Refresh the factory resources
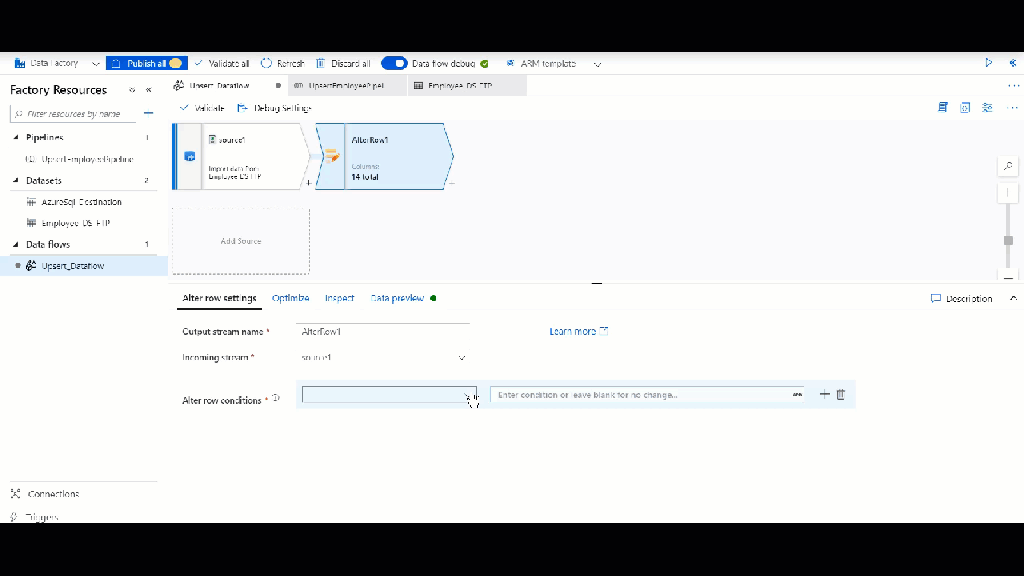 283,63
